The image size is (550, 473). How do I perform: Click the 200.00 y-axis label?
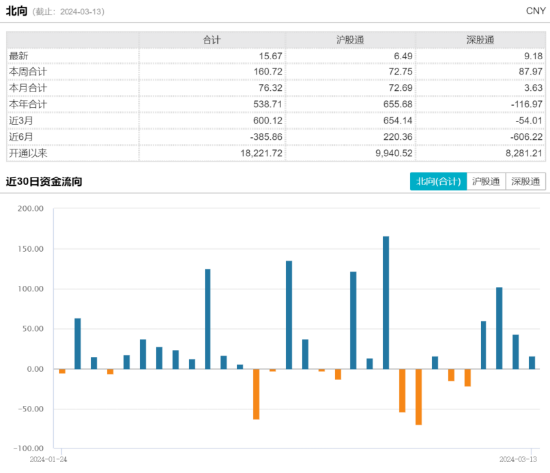point(31,209)
